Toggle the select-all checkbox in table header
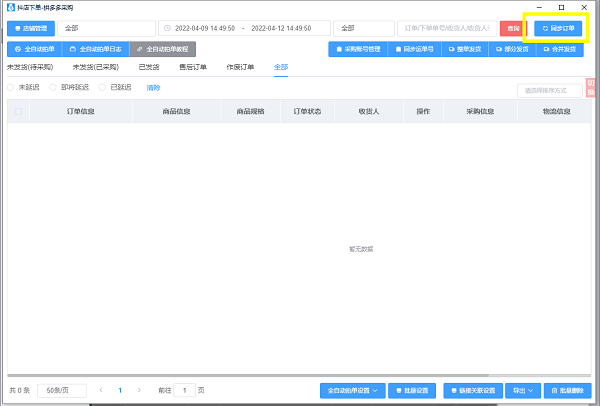Viewport: 600px width, 406px height. tap(18, 111)
